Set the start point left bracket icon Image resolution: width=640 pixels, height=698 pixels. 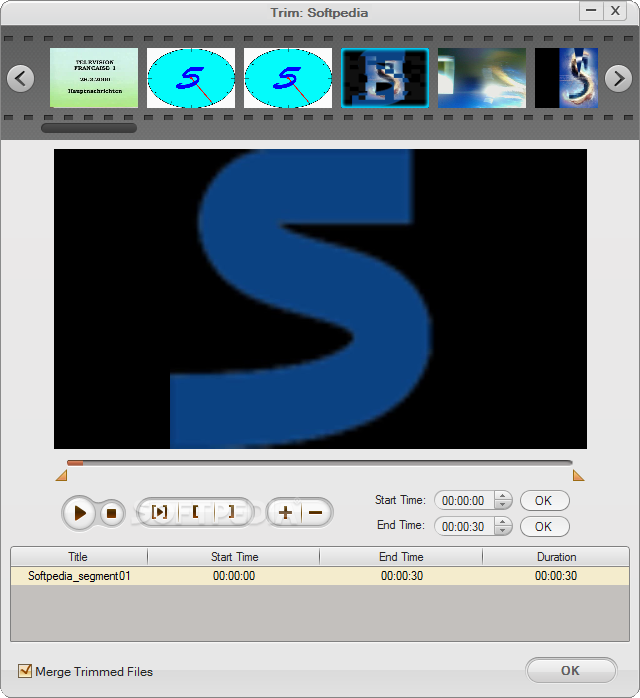tap(195, 512)
